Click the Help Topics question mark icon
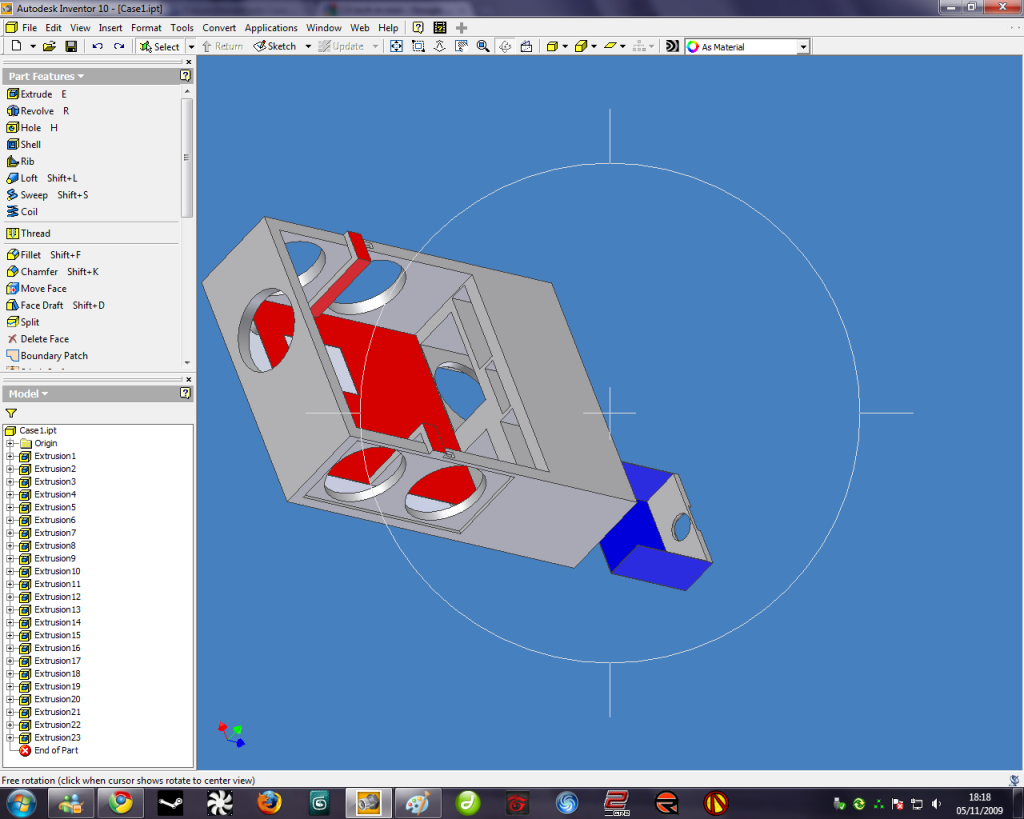 point(418,27)
